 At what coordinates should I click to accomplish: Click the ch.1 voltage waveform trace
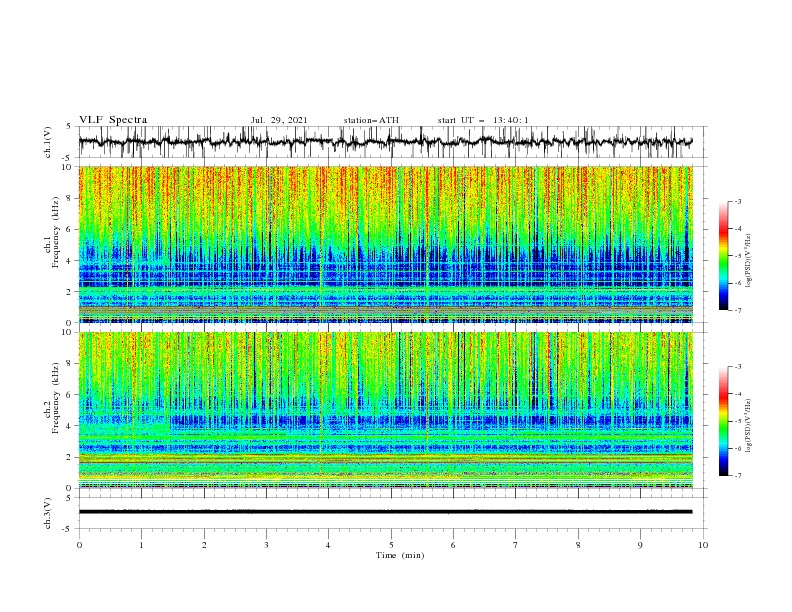(x=386, y=141)
